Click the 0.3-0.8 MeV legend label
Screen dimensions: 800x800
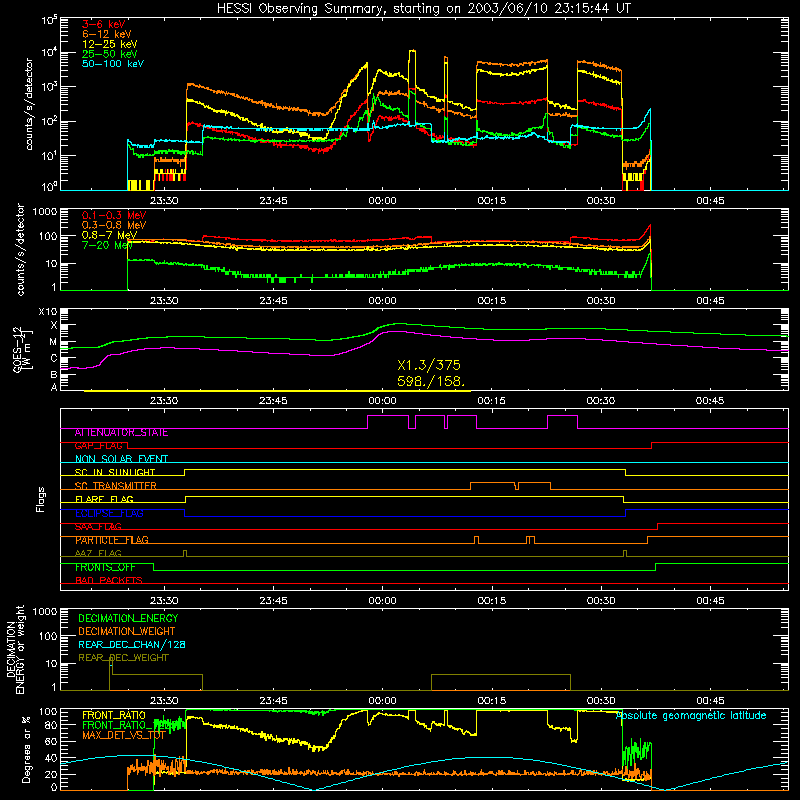114,226
